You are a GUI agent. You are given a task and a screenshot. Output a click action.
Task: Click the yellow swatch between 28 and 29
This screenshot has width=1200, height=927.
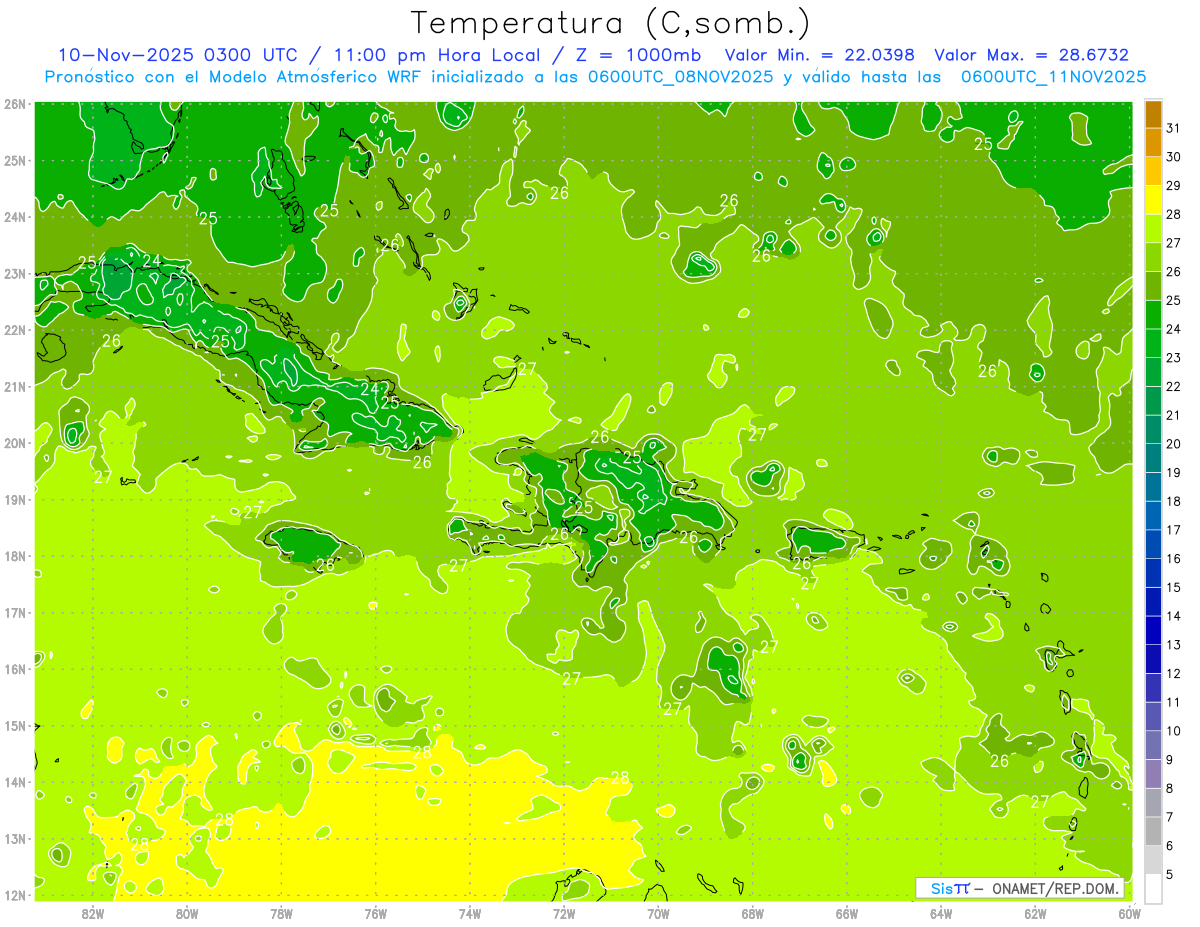tap(1153, 200)
